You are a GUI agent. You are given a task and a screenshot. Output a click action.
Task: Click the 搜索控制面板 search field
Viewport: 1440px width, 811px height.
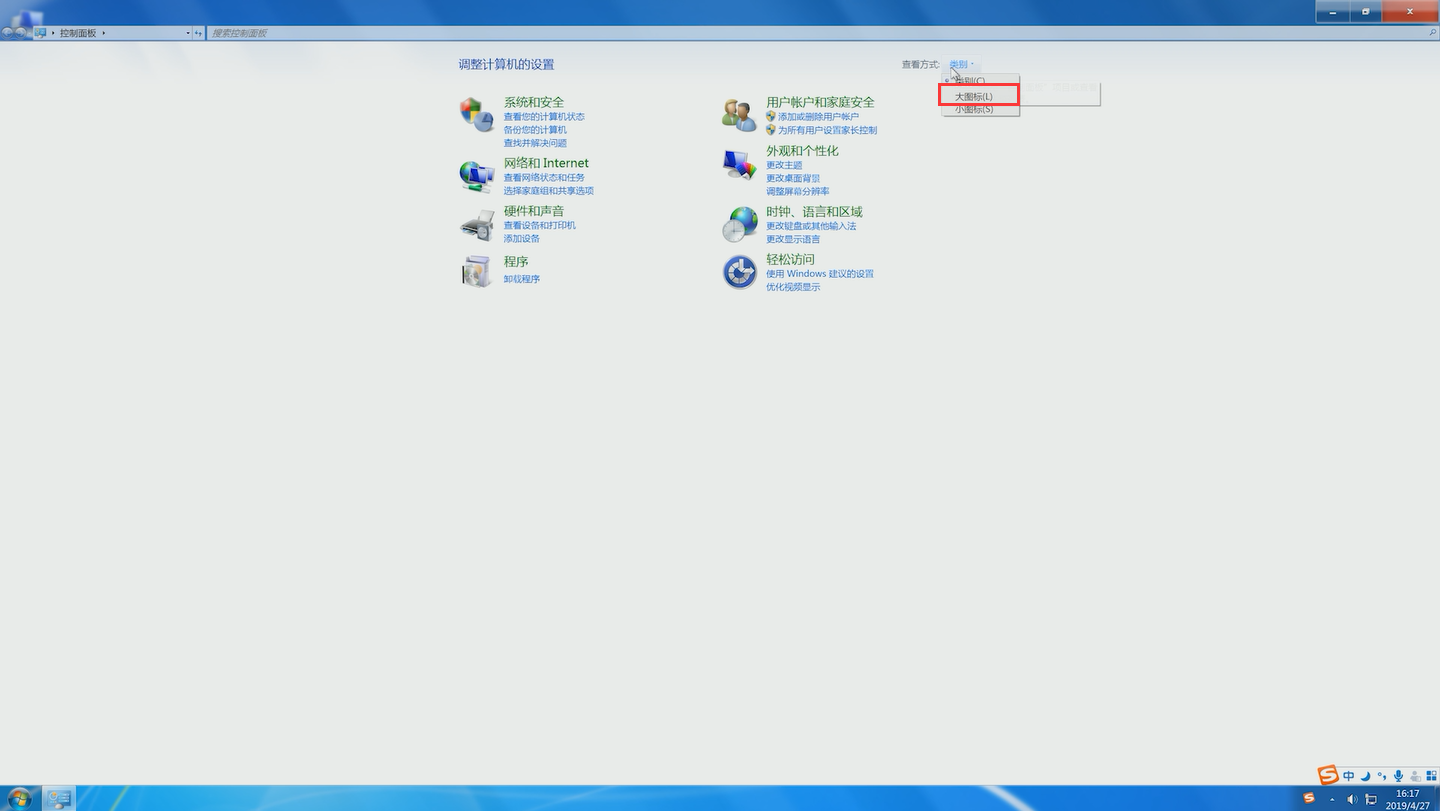click(821, 33)
